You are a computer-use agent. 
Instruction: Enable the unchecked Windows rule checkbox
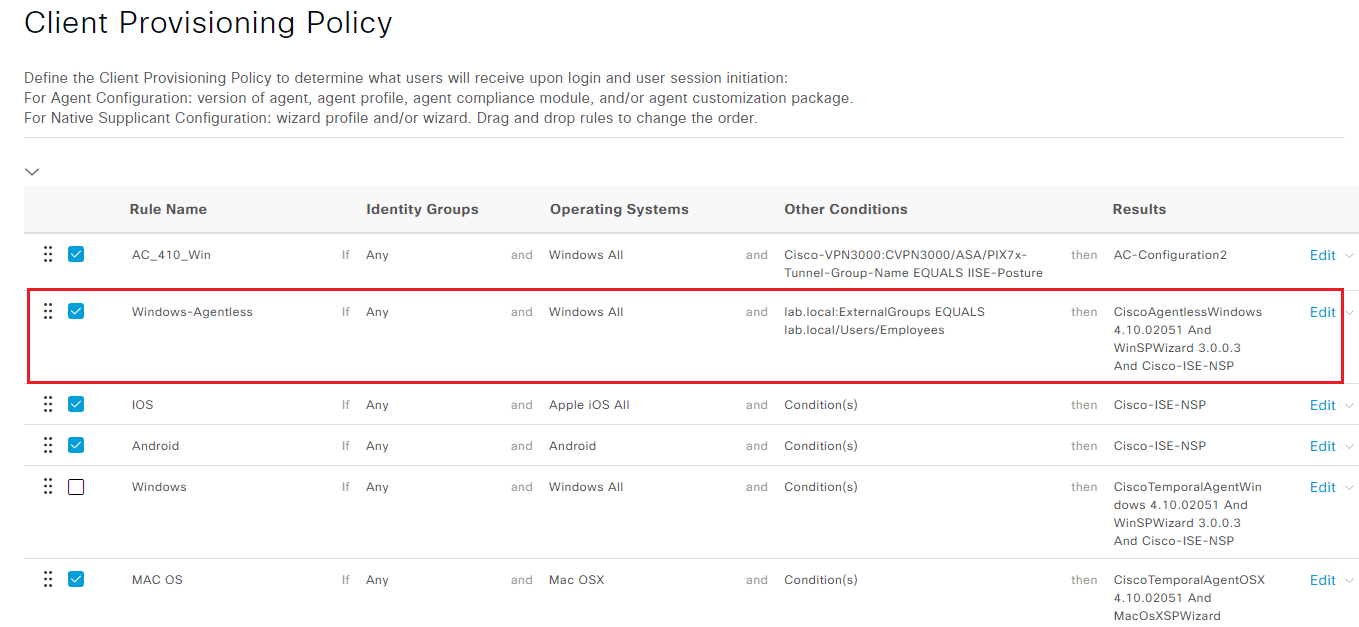tap(76, 487)
